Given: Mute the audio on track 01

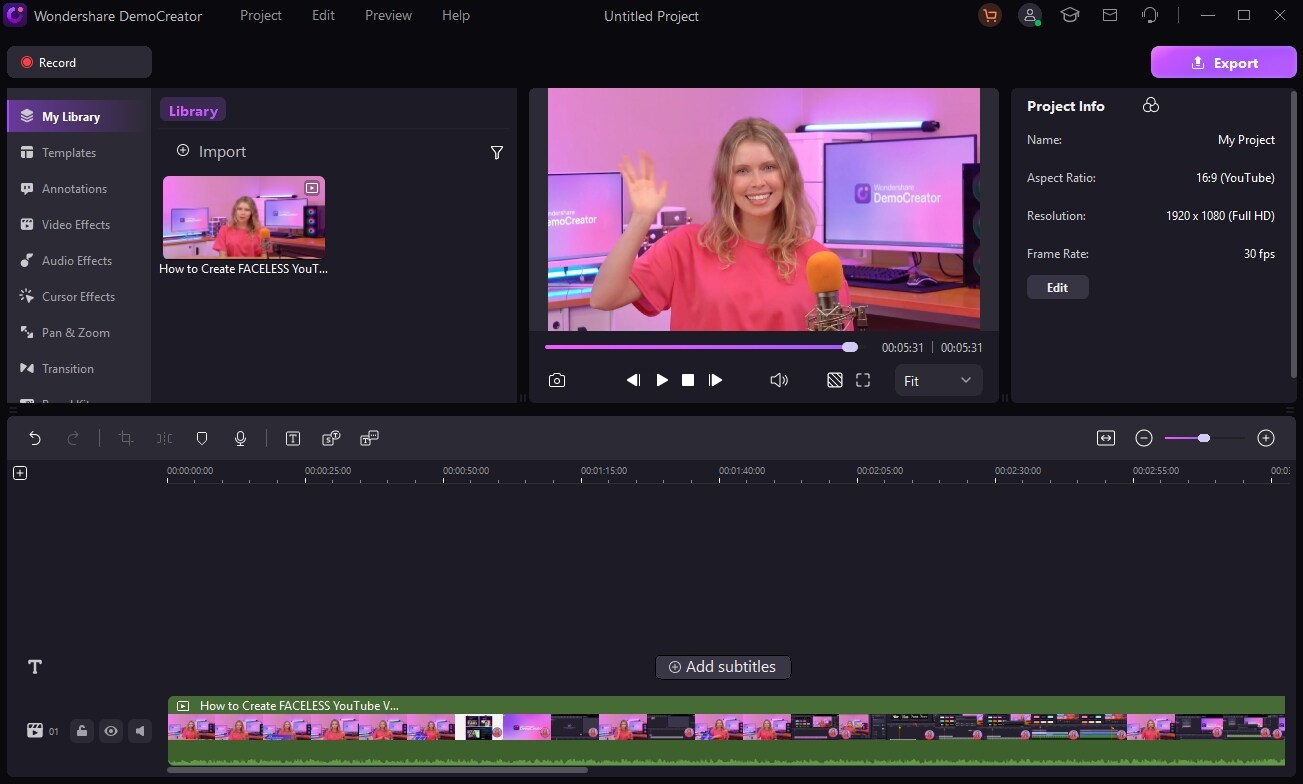Looking at the screenshot, I should coord(140,731).
